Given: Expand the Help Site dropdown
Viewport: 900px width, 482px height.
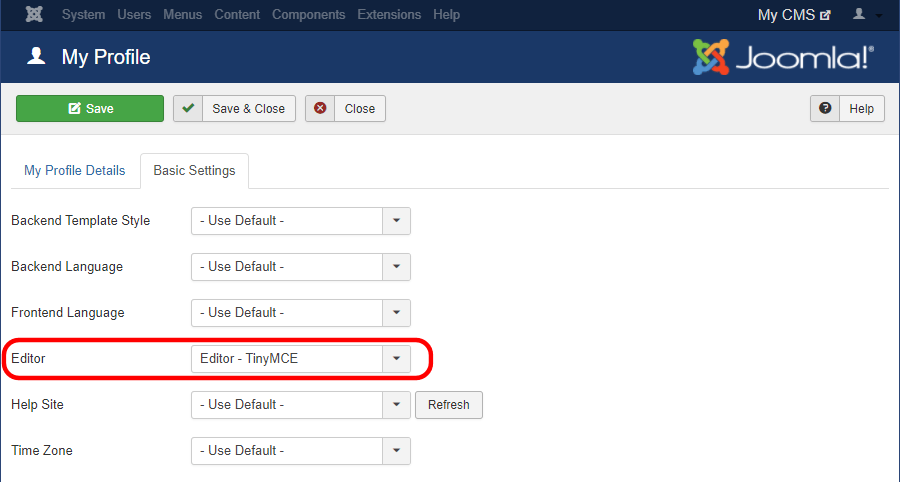Looking at the screenshot, I should tap(301, 405).
